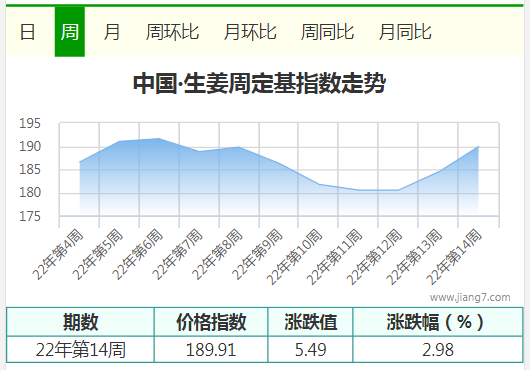Click the 22年第9周 axis label
530x370 pixels.
(258, 254)
